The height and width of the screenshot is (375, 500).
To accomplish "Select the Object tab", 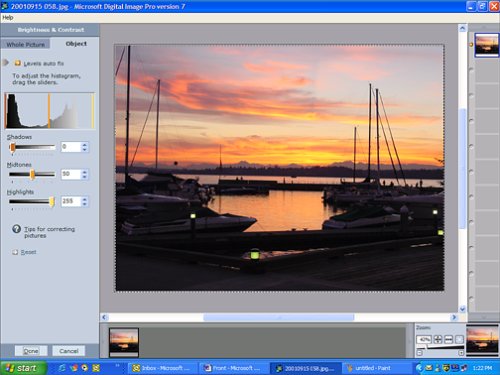I will [x=76, y=44].
